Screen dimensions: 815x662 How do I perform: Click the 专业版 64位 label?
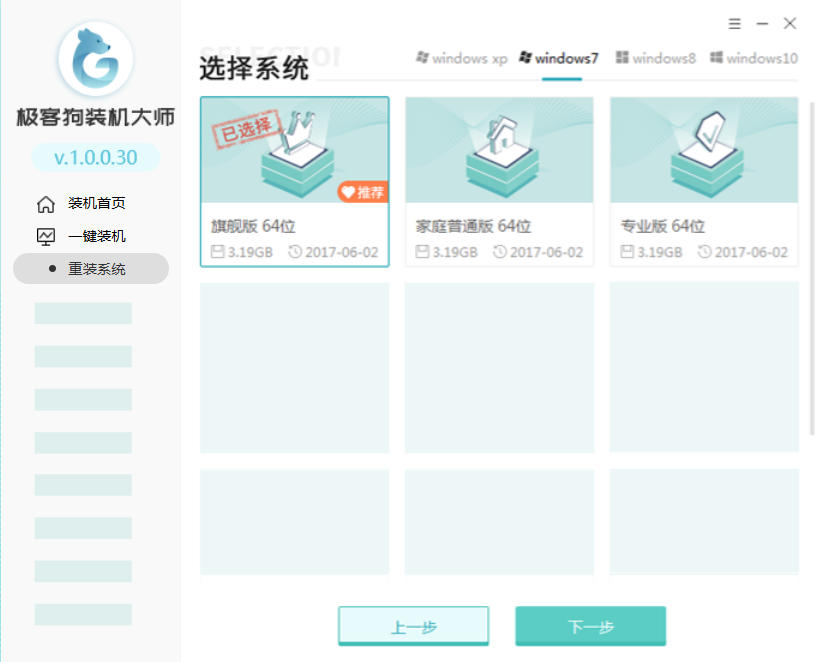[x=663, y=226]
